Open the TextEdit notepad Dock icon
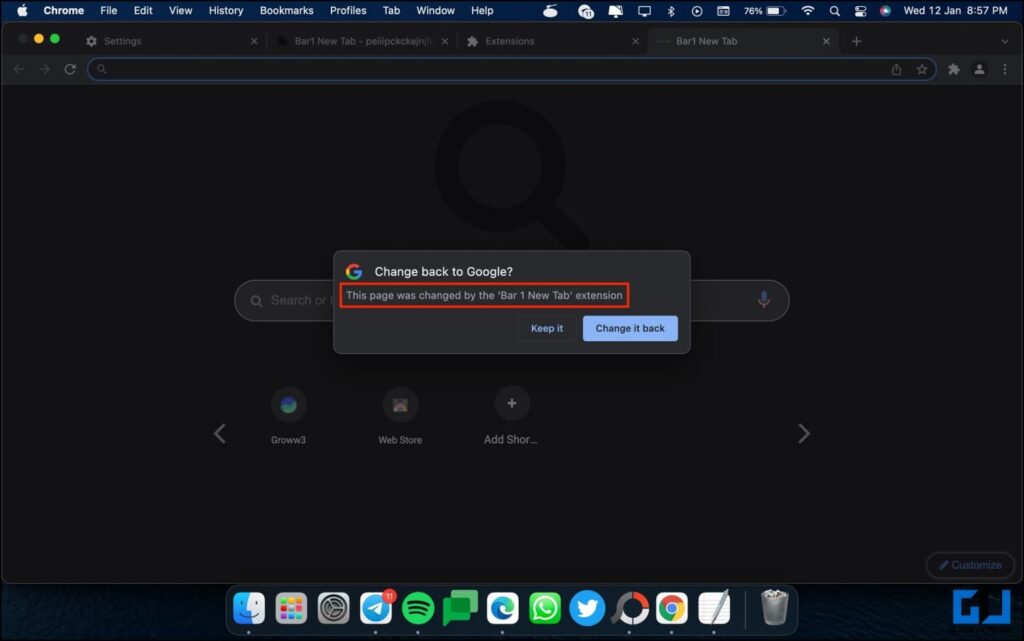The image size is (1024, 641). (714, 608)
